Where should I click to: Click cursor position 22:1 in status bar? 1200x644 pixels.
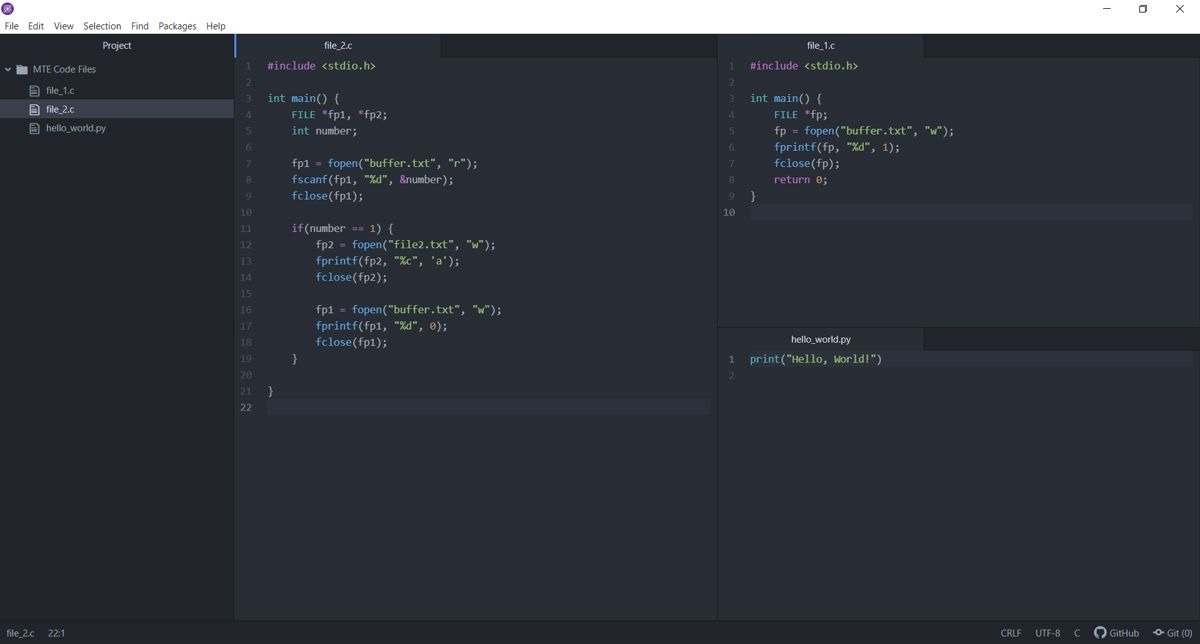coord(56,633)
